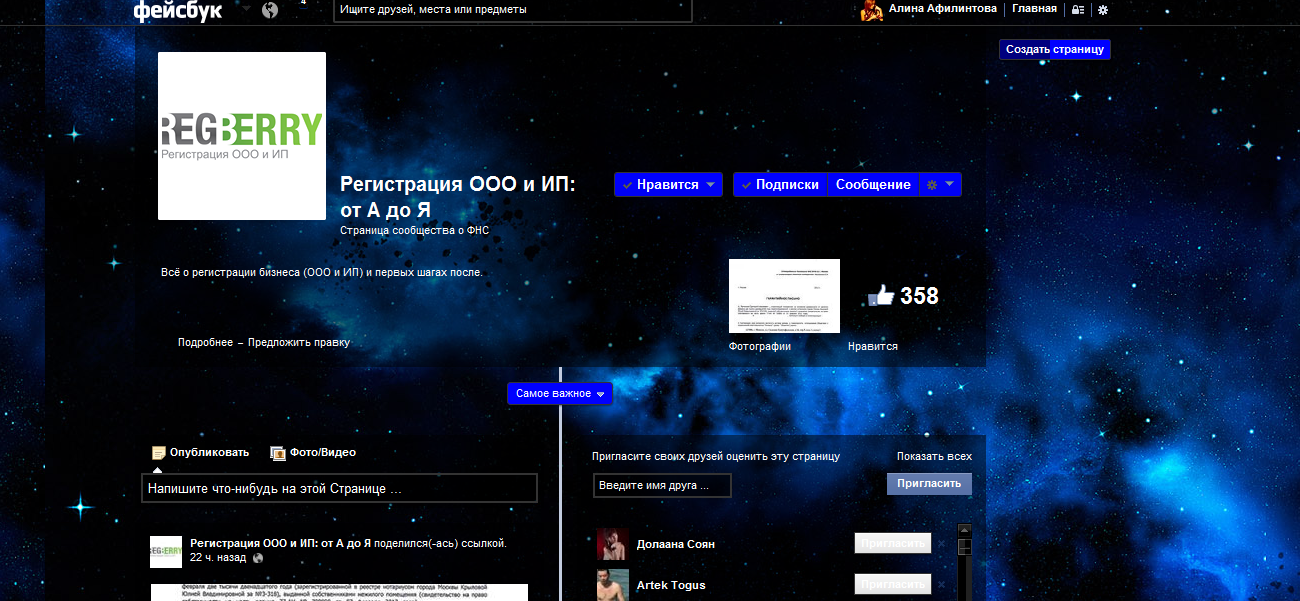The width and height of the screenshot is (1300, 601).
Task: Focus the search field for friends and places
Action: click(512, 10)
